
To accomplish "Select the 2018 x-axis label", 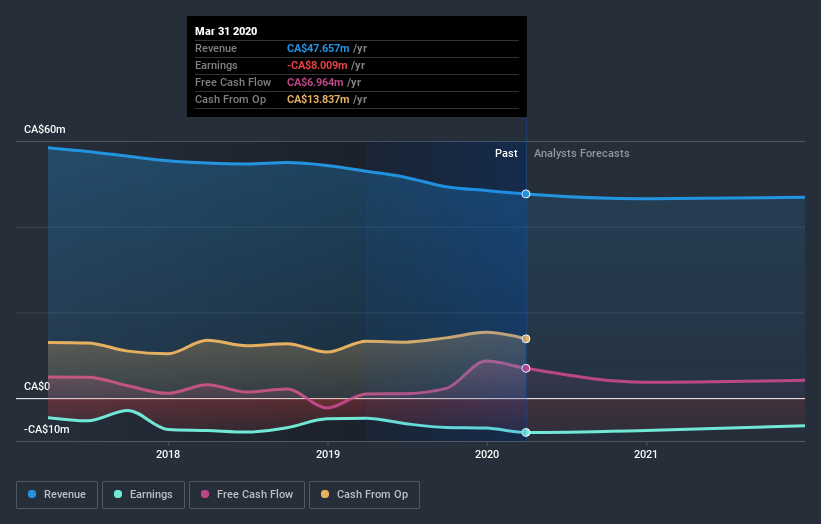I will click(x=168, y=454).
